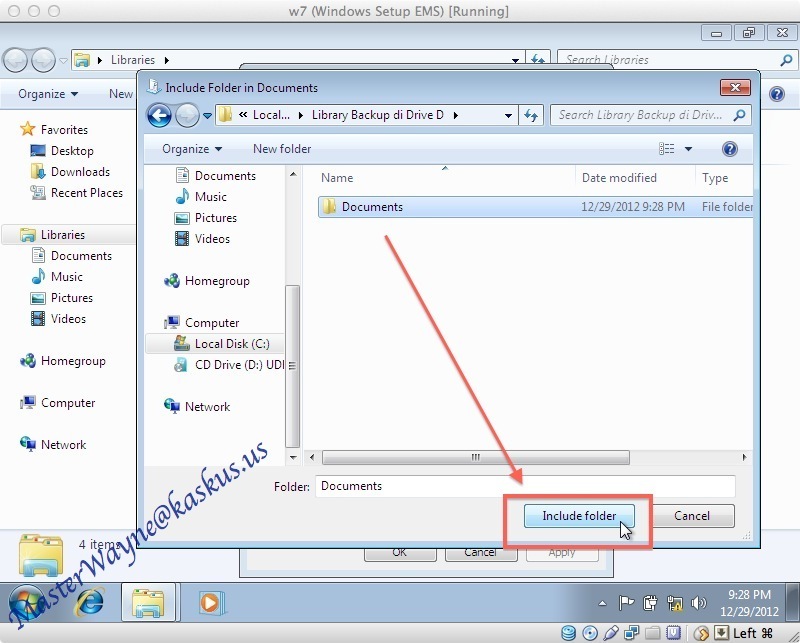Screen dimensions: 800x643
Task: Click New folder in the dialog toolbar
Action: (282, 149)
